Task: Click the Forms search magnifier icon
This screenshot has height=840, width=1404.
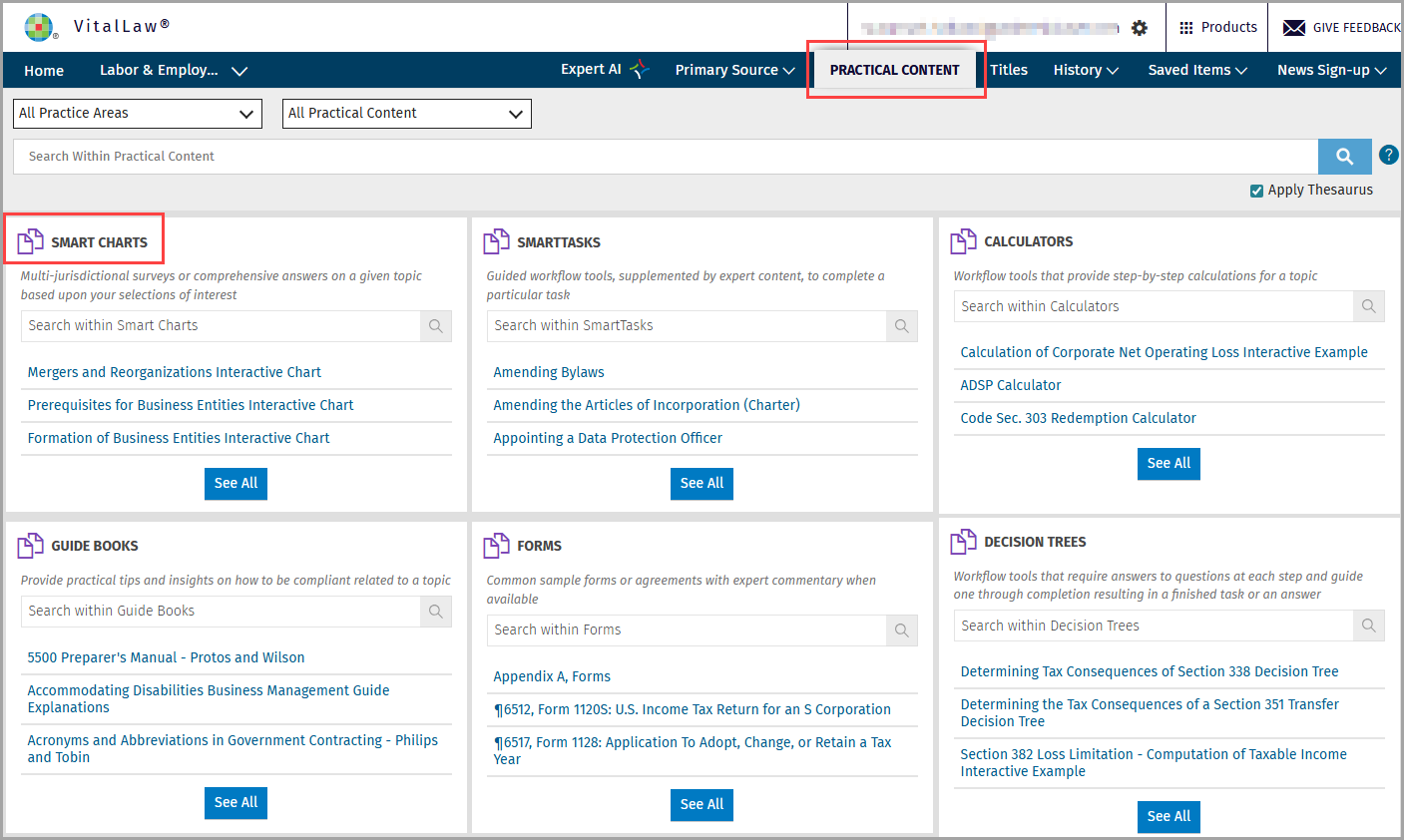Action: pos(902,630)
